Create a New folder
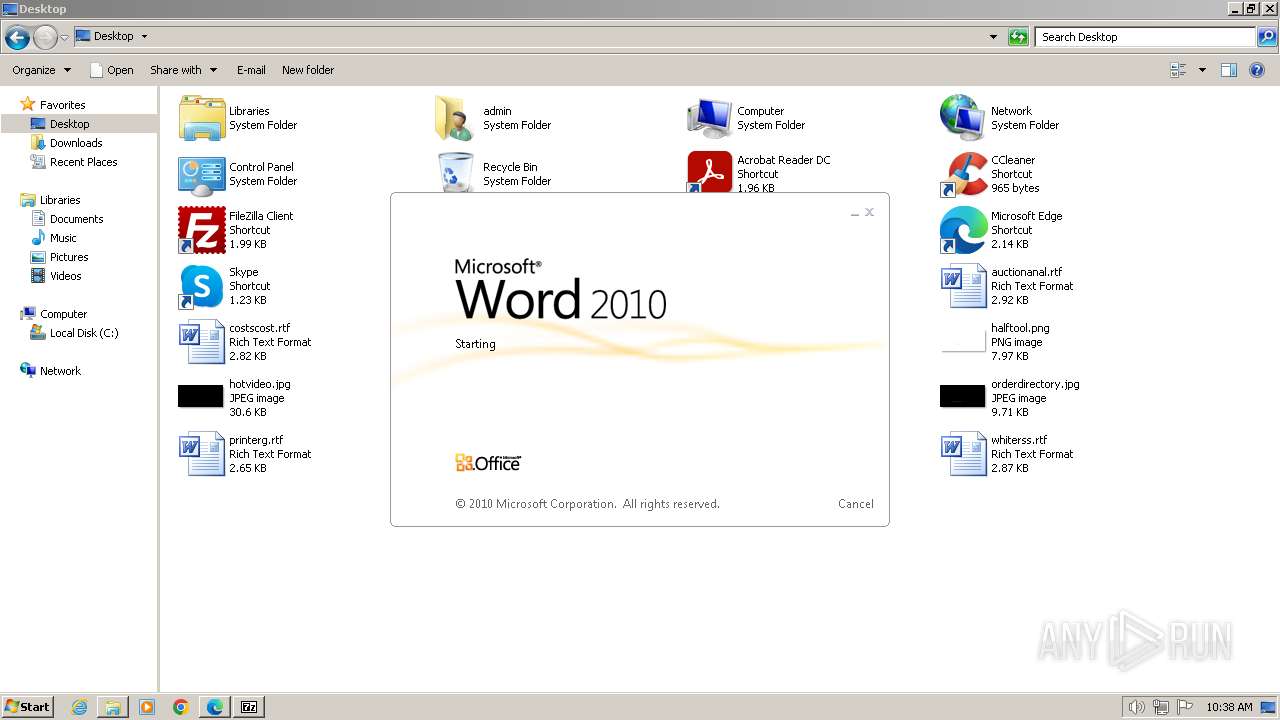 (x=308, y=70)
